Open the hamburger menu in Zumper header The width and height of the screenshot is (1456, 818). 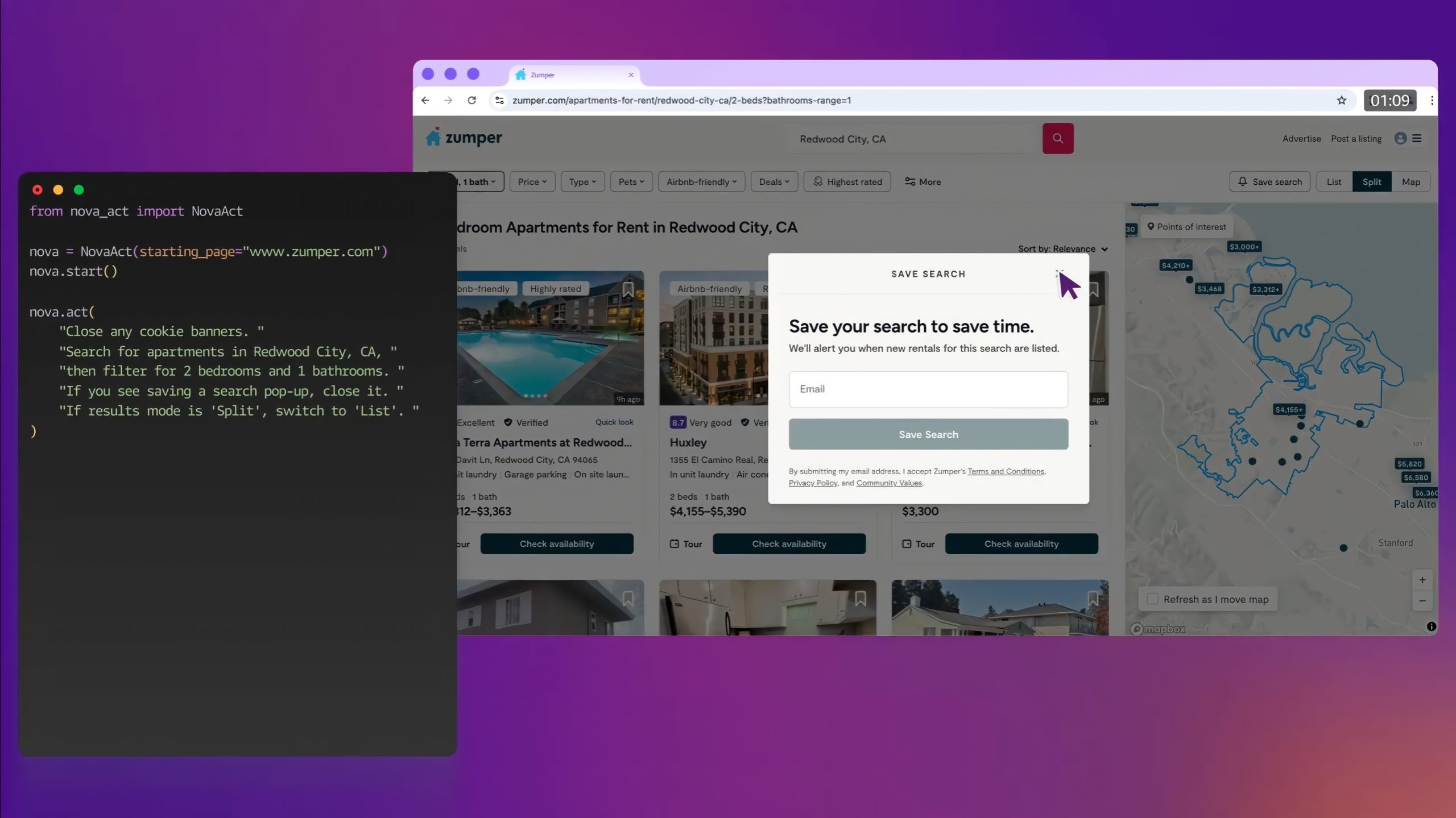tap(1417, 138)
